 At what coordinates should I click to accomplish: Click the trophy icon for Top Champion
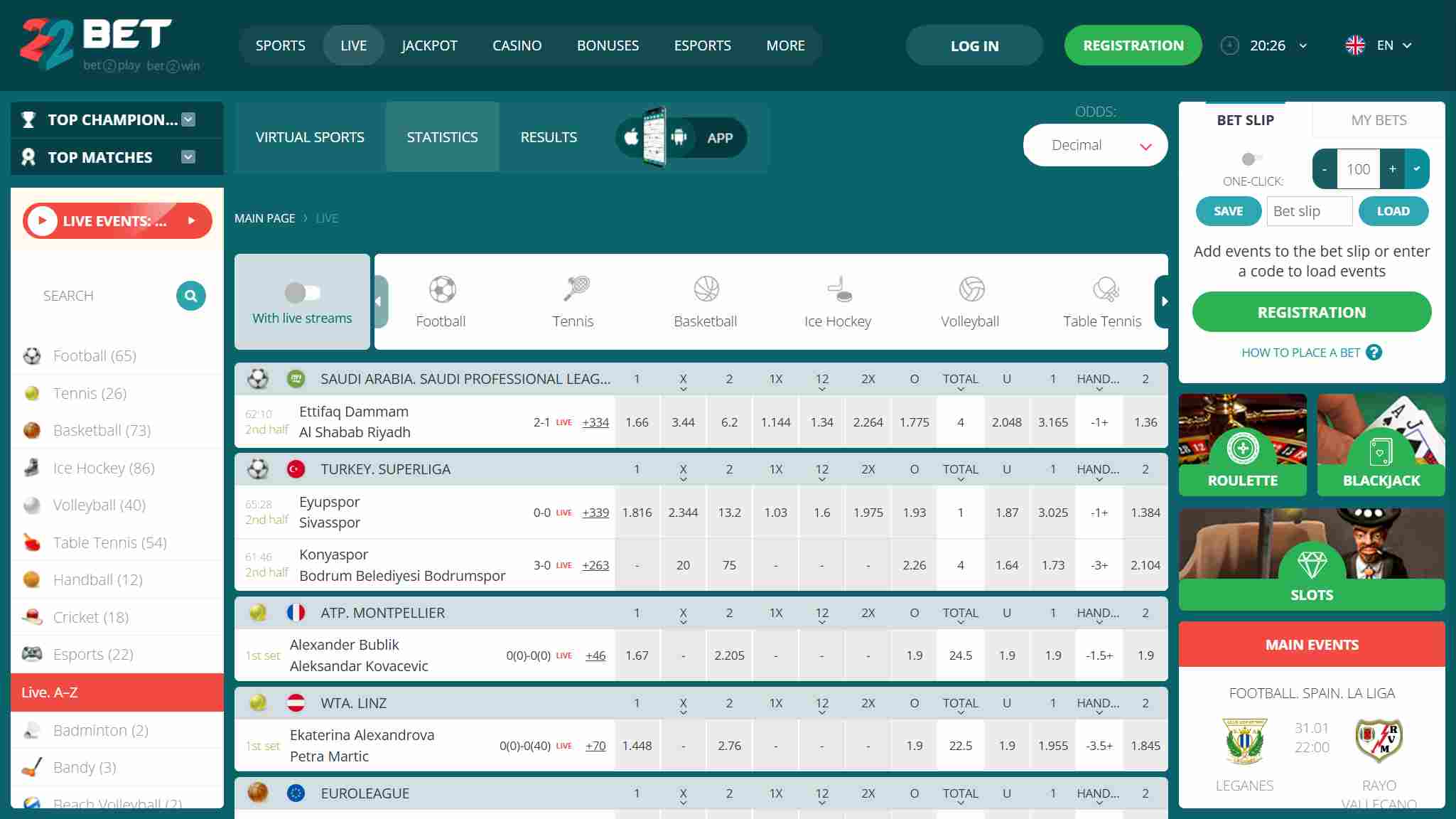[28, 119]
